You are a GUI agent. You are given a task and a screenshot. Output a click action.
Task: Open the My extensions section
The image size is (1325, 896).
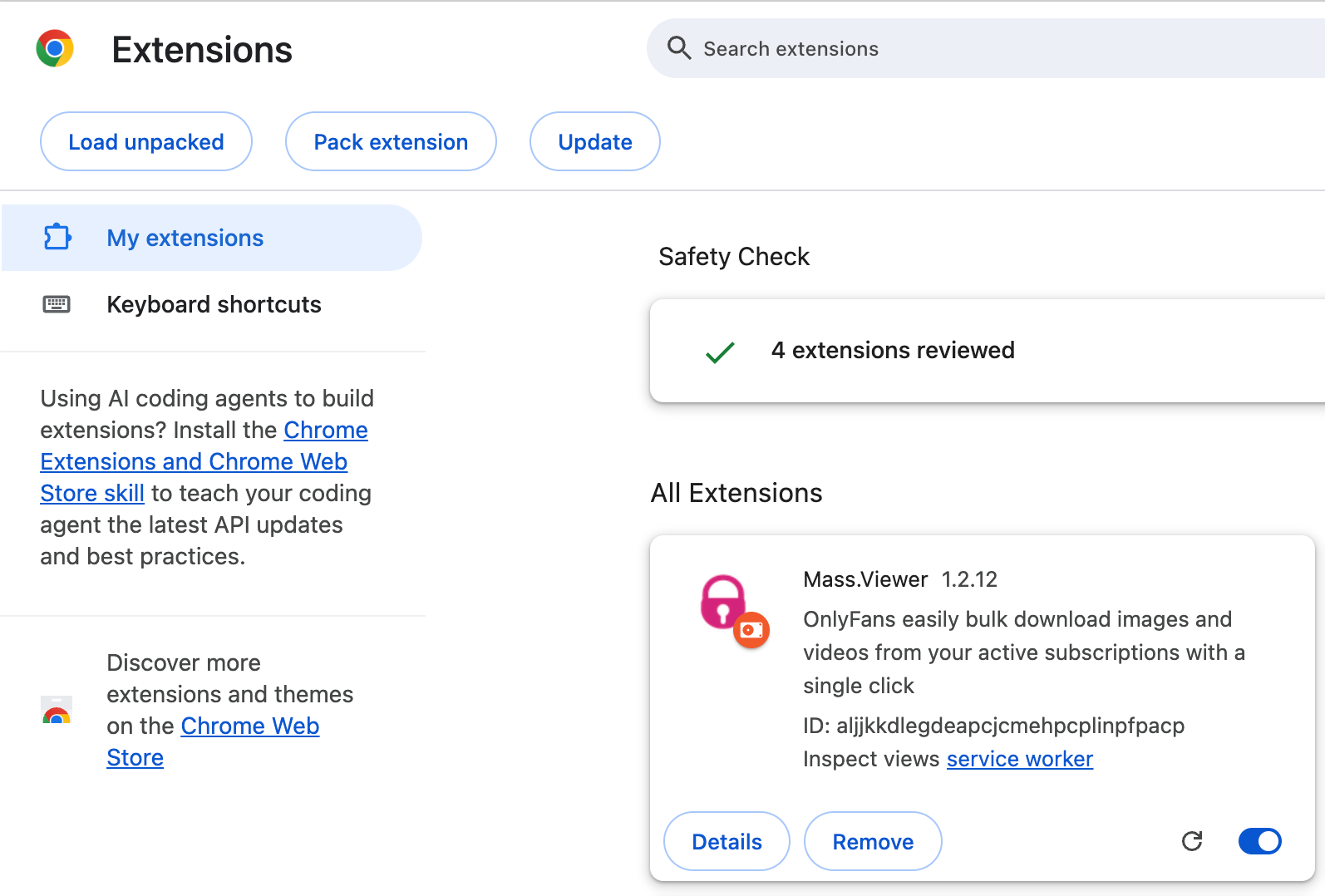[x=212, y=238]
